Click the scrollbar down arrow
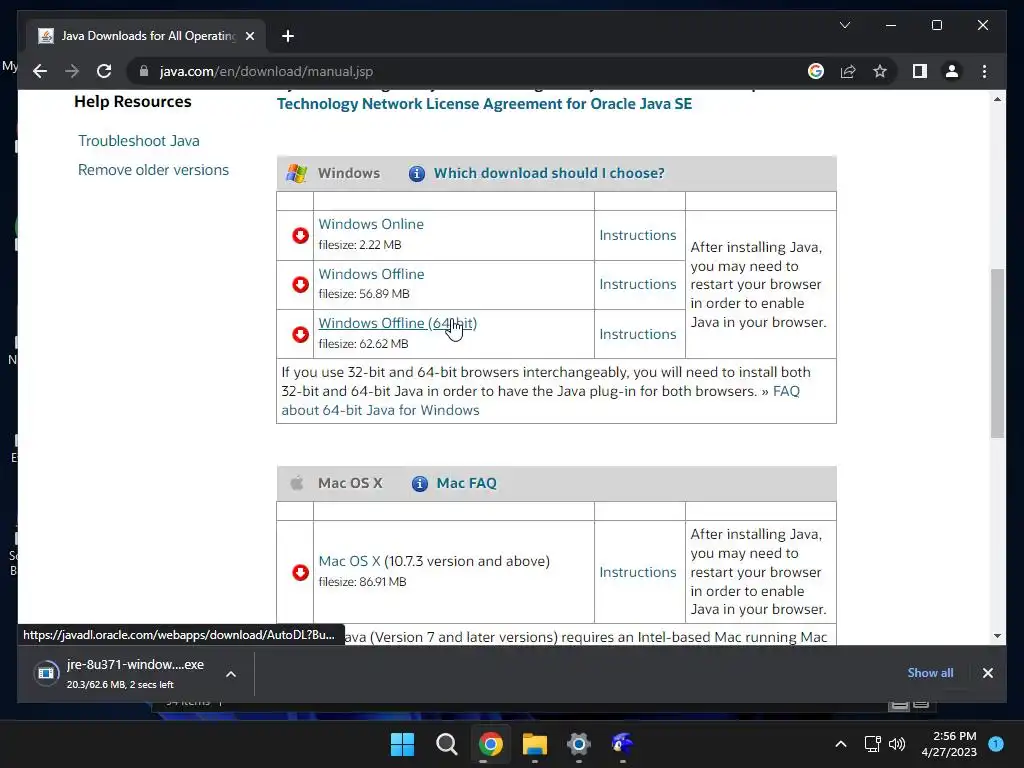The width and height of the screenshot is (1024, 768). (997, 635)
